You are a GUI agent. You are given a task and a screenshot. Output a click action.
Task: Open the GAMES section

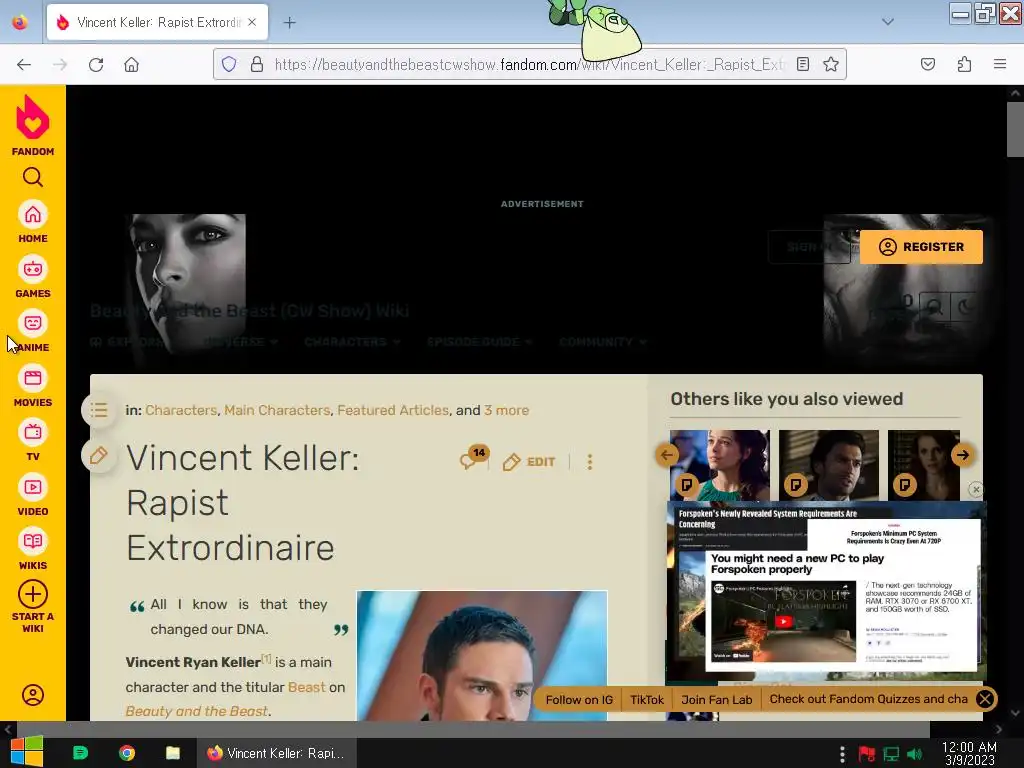point(33,277)
